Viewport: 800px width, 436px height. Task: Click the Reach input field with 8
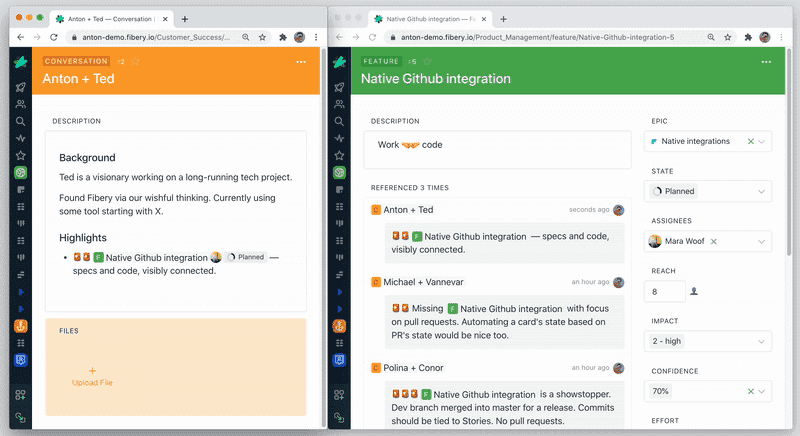(x=665, y=292)
